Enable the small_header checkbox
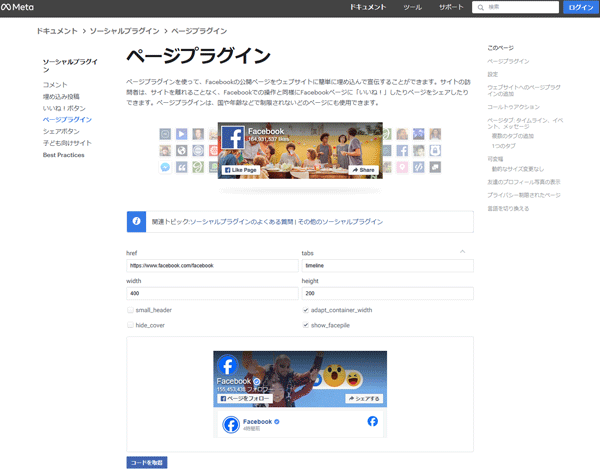The image size is (600, 474). tap(130, 310)
